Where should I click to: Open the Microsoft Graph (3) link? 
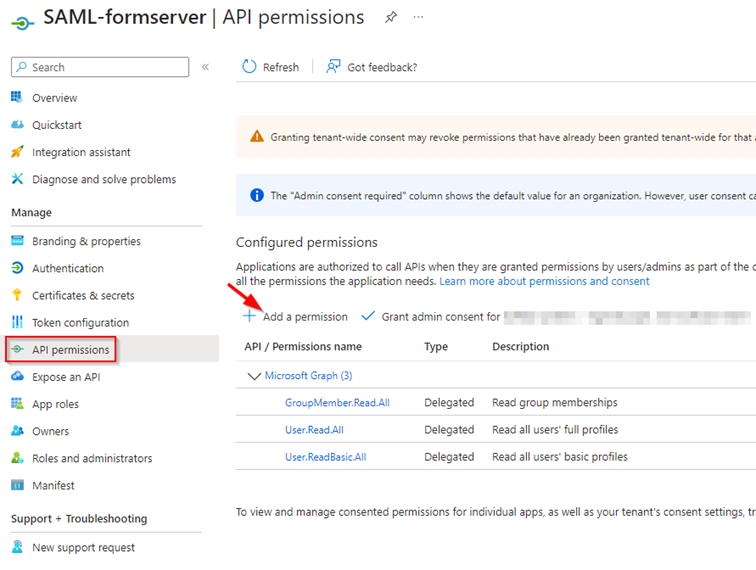309,375
